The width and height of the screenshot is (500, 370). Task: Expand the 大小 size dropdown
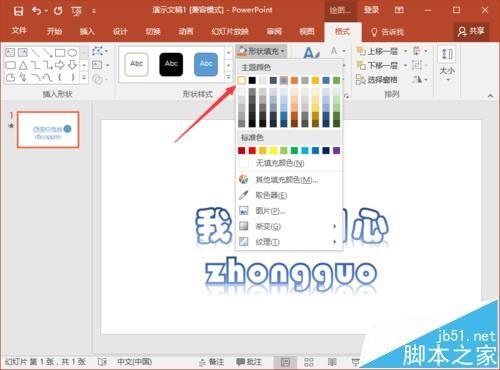(x=447, y=65)
